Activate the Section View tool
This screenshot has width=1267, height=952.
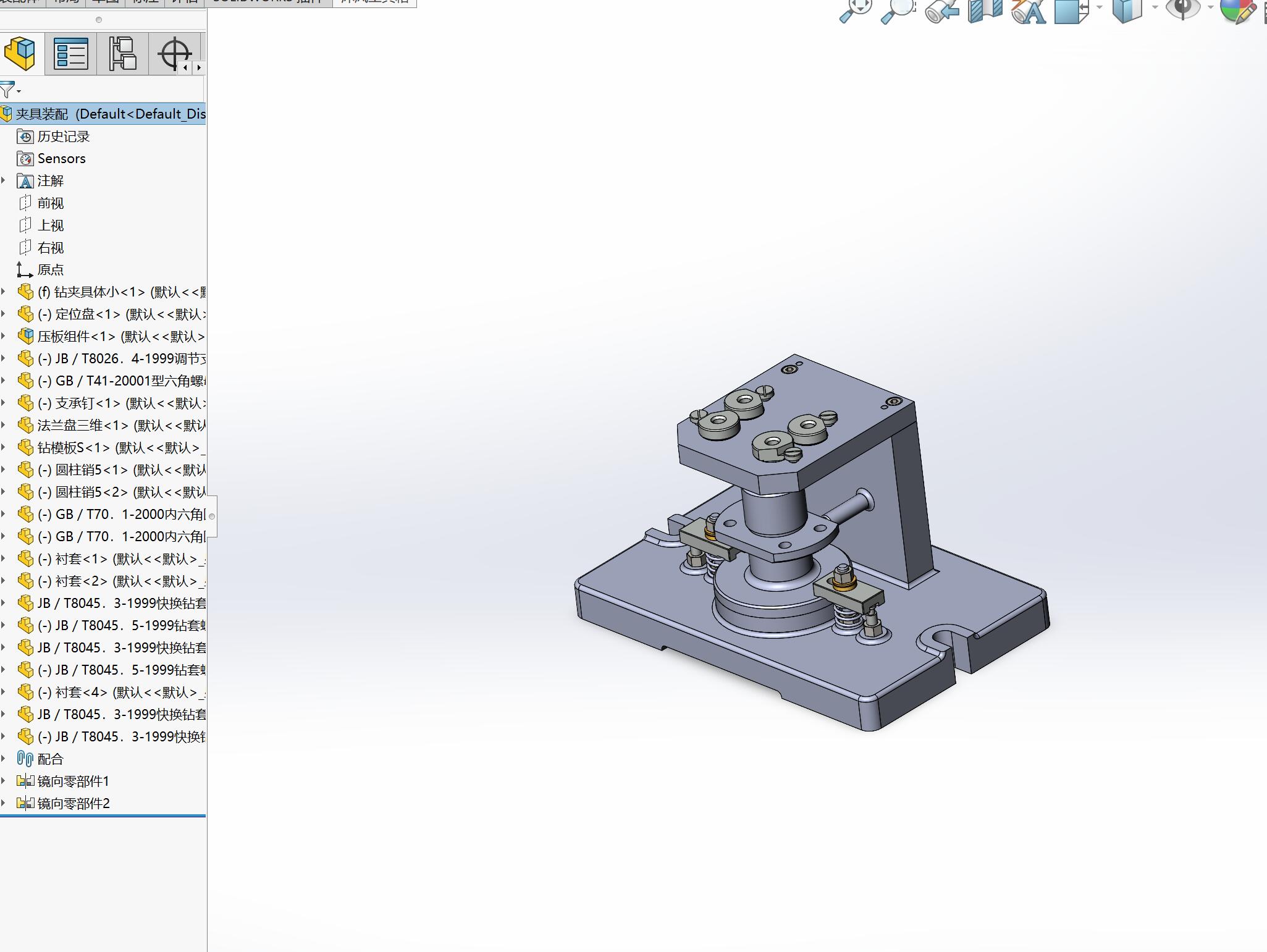click(x=985, y=11)
